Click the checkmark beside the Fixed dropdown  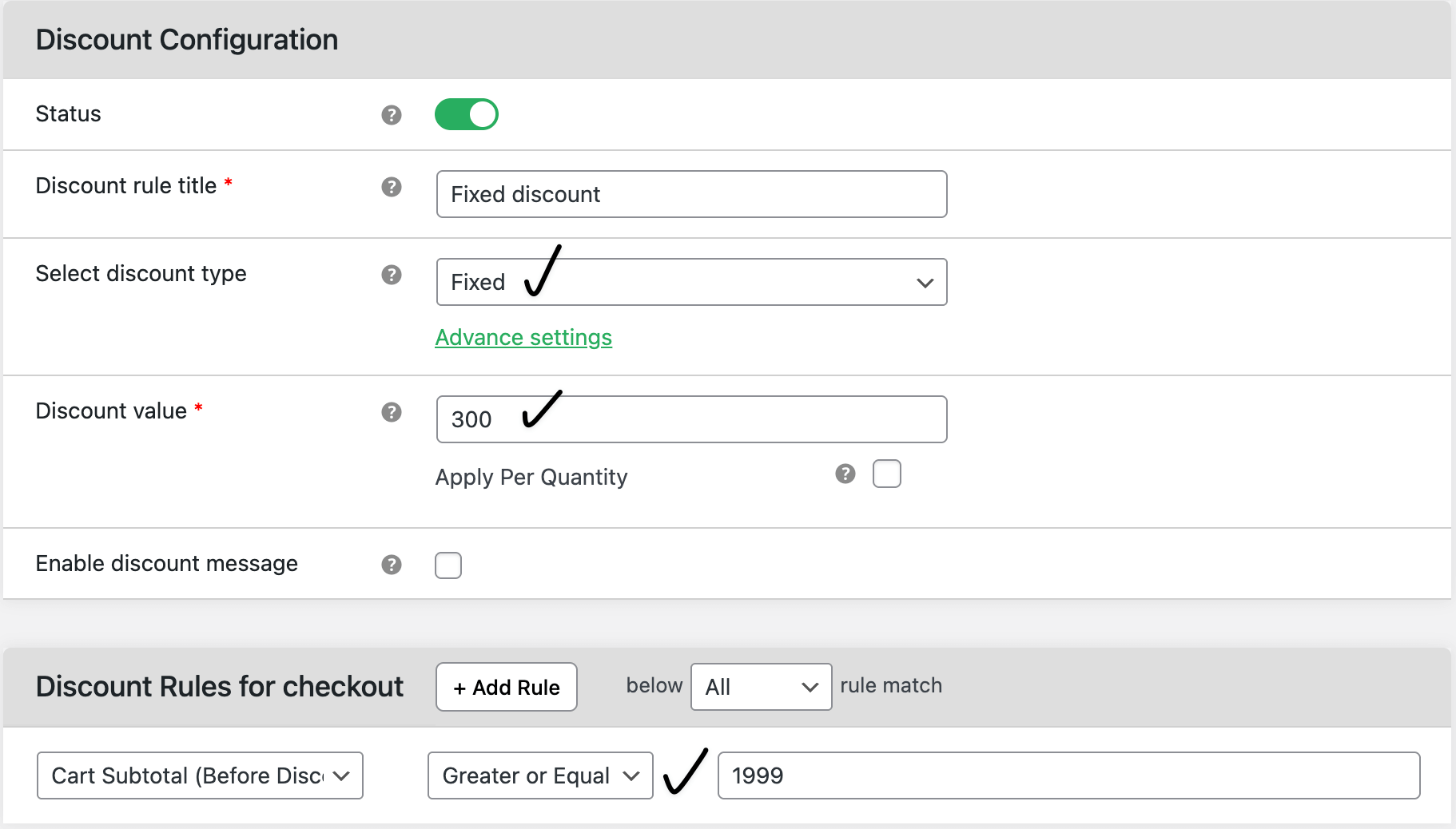pyautogui.click(x=542, y=276)
